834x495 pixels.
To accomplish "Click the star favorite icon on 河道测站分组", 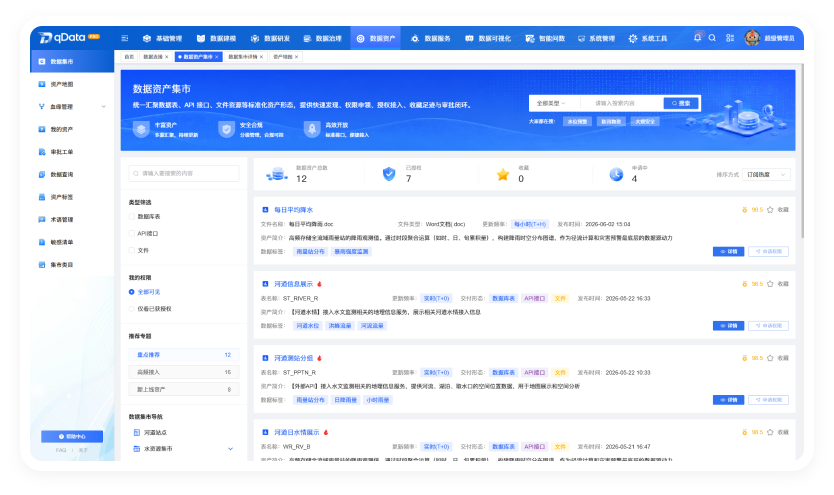I will [x=770, y=358].
